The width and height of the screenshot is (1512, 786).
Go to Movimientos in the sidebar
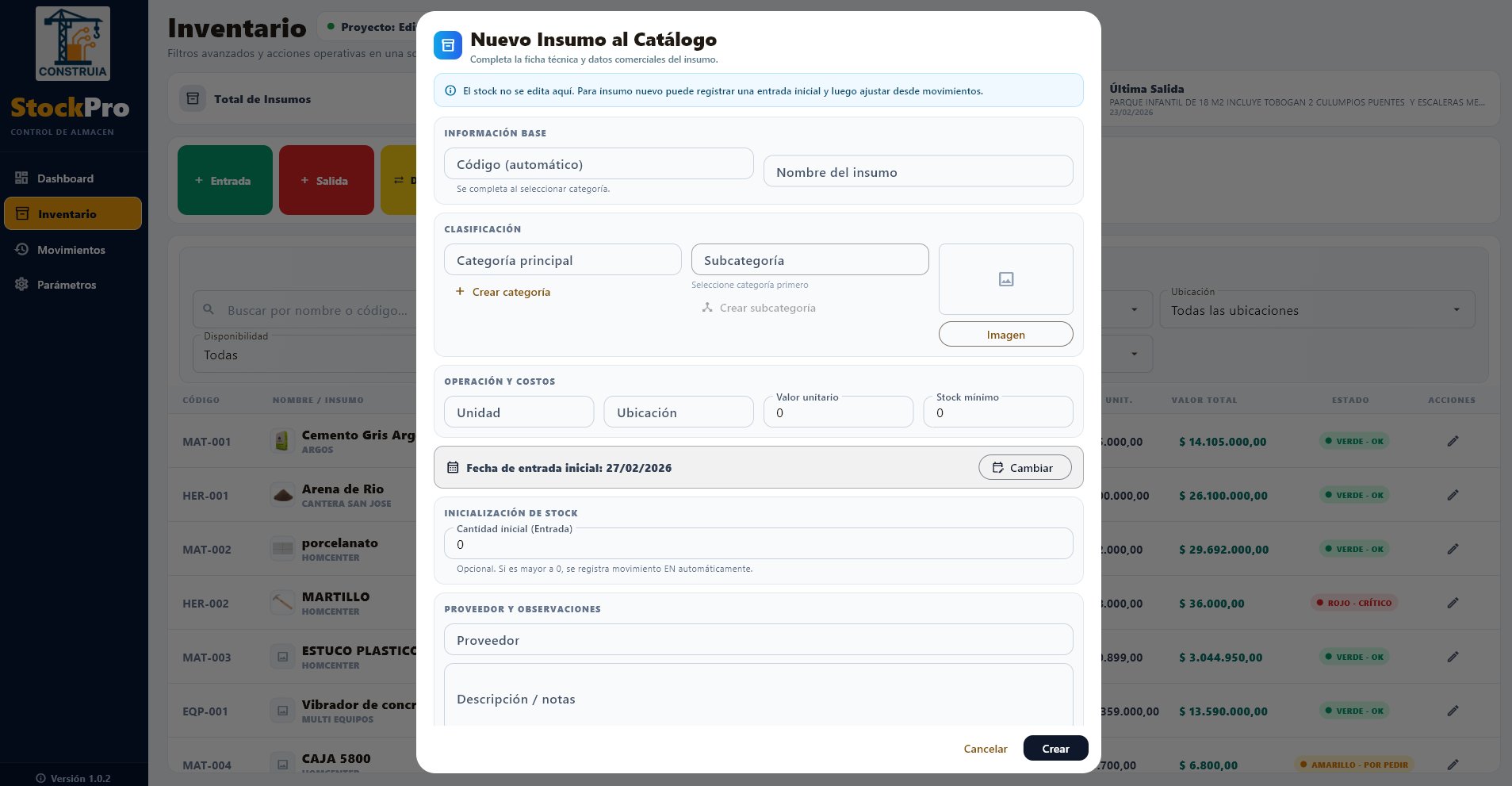click(x=71, y=250)
